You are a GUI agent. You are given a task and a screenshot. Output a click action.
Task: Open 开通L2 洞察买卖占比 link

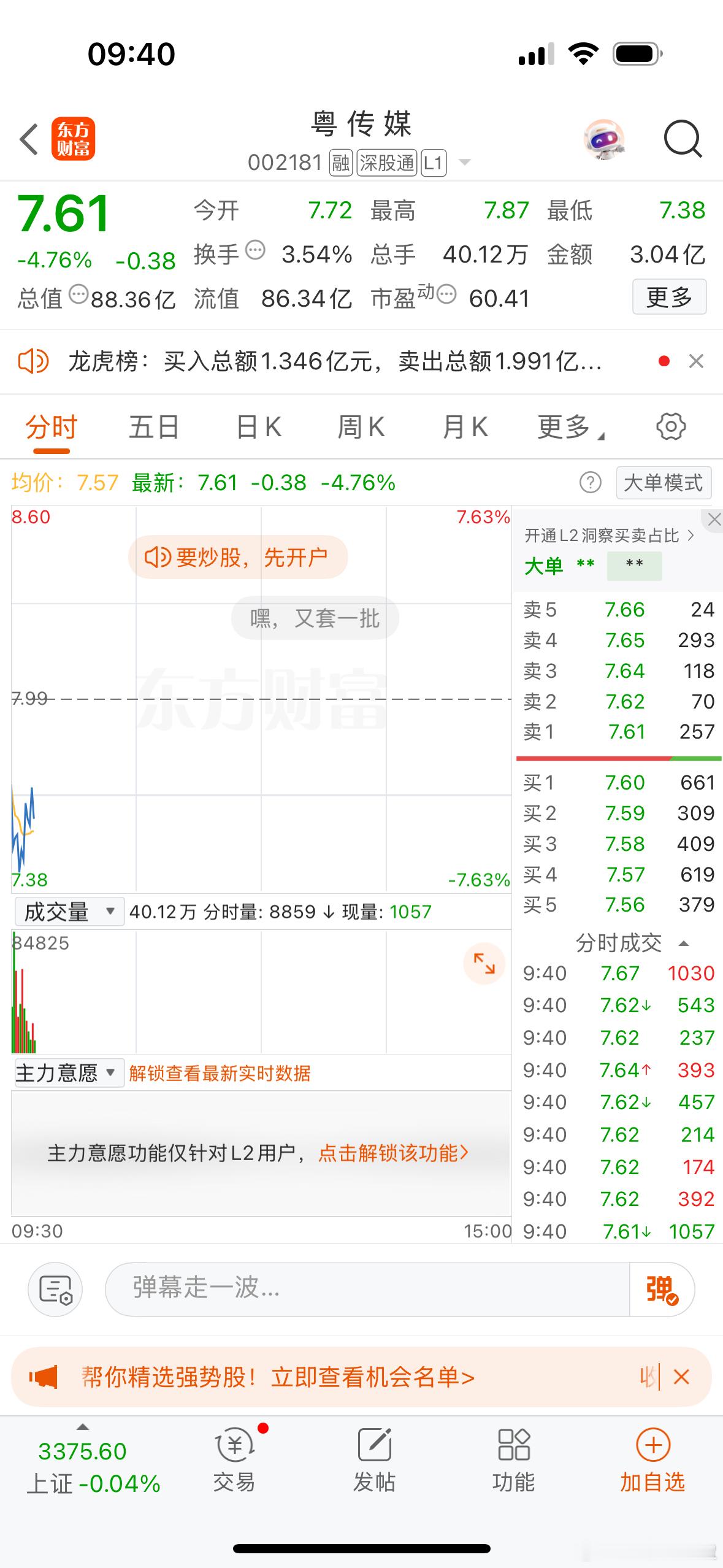(x=609, y=536)
